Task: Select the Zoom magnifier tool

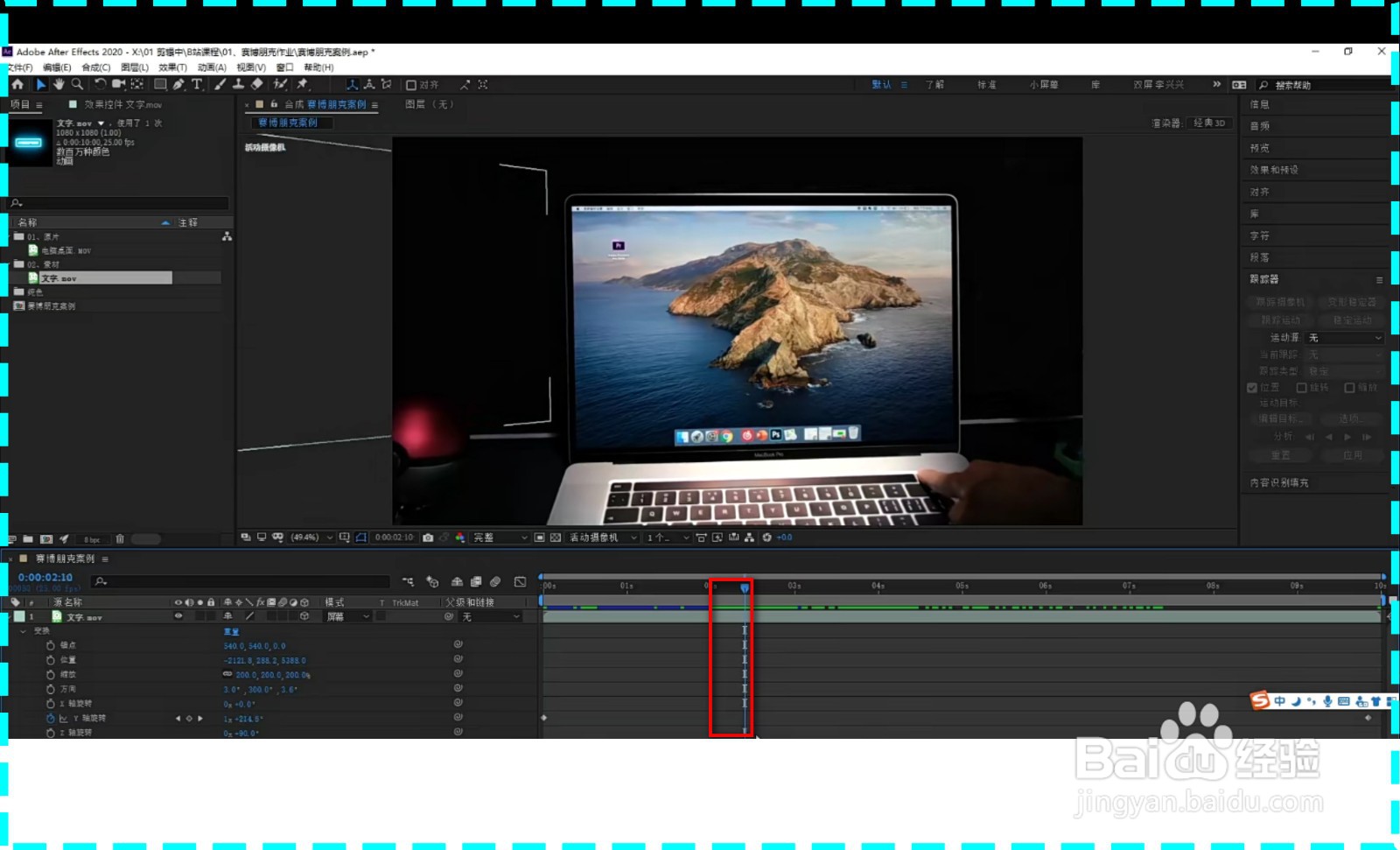Action: pos(77,84)
